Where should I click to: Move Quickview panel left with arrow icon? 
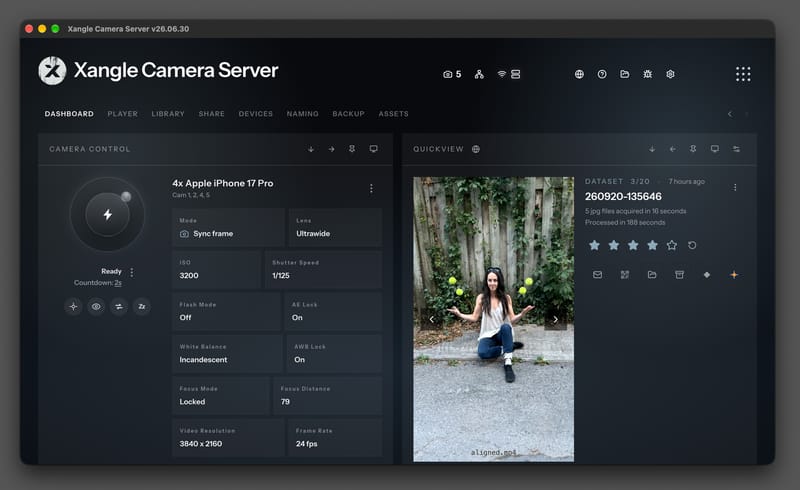click(x=672, y=149)
